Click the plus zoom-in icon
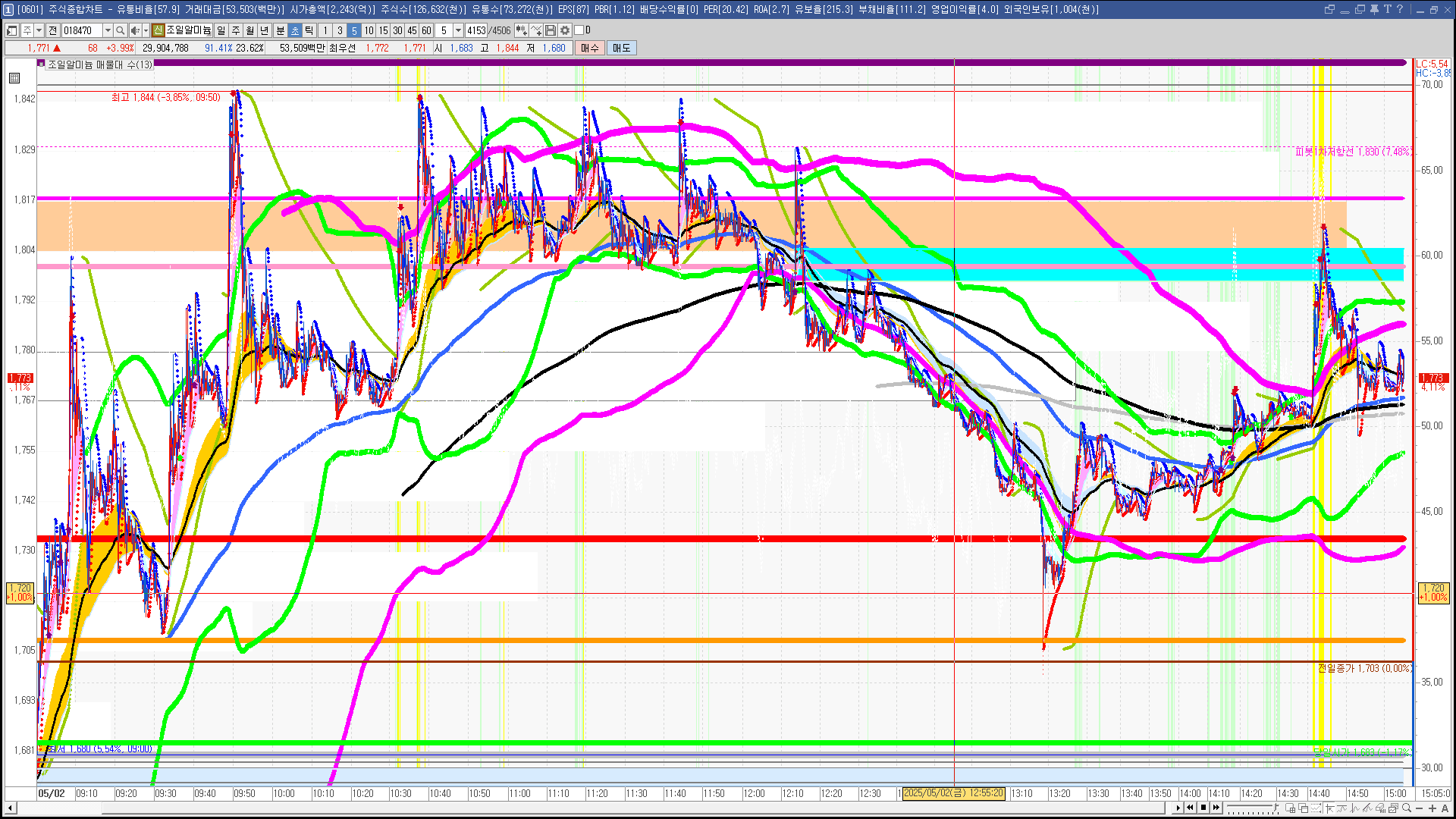 [x=1432, y=808]
